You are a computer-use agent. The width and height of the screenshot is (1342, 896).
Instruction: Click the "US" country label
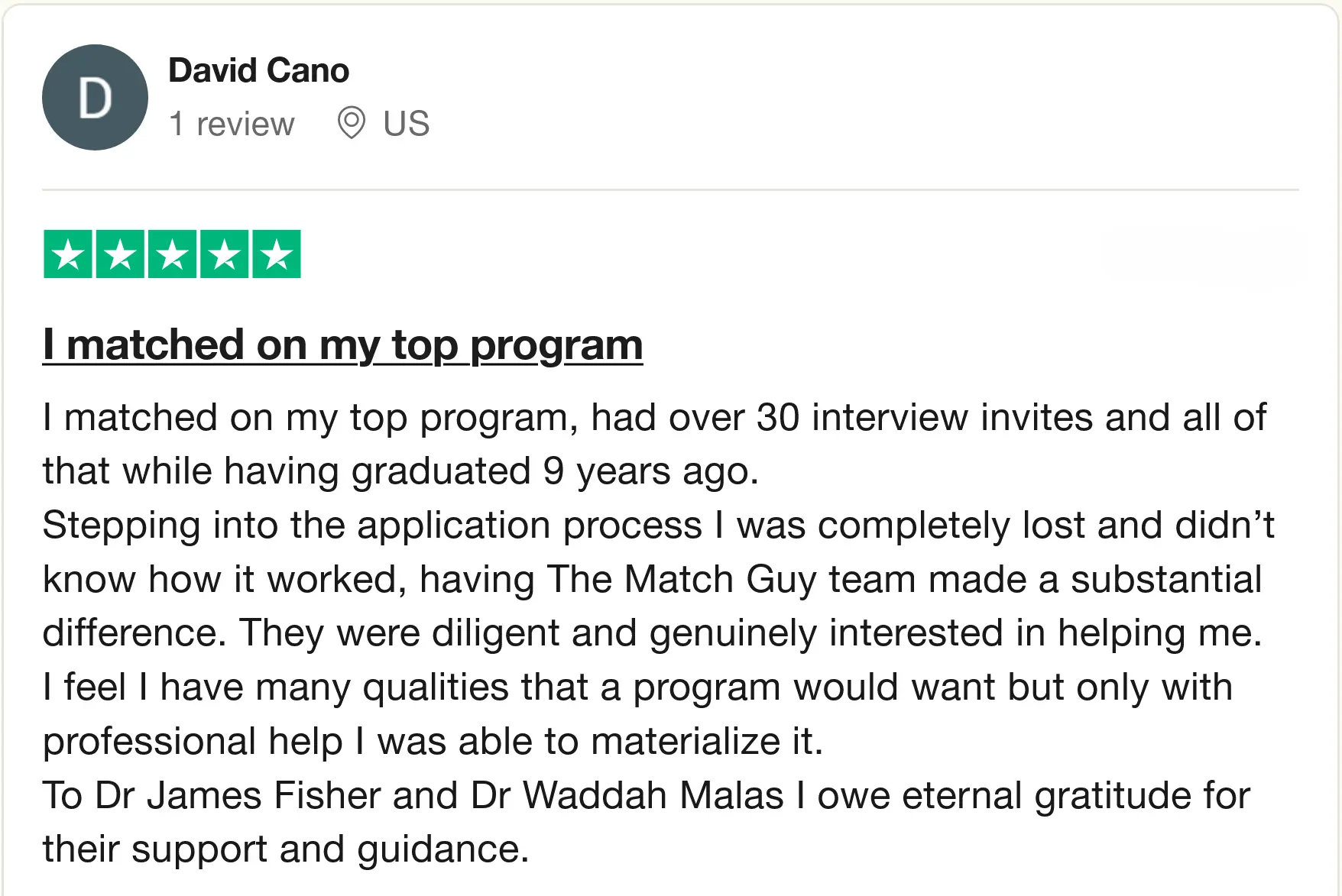[x=406, y=124]
